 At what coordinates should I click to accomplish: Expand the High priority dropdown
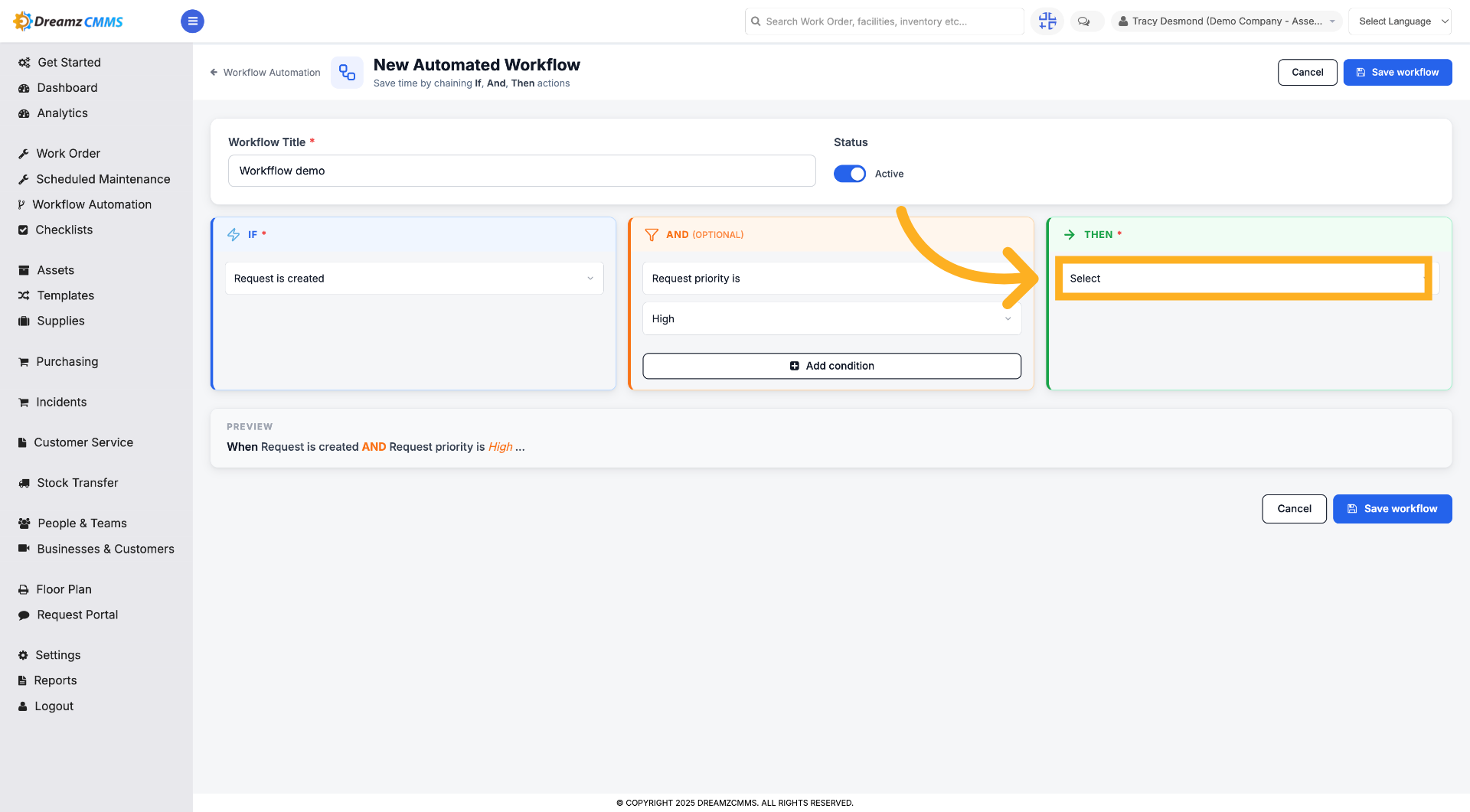pyautogui.click(x=832, y=319)
